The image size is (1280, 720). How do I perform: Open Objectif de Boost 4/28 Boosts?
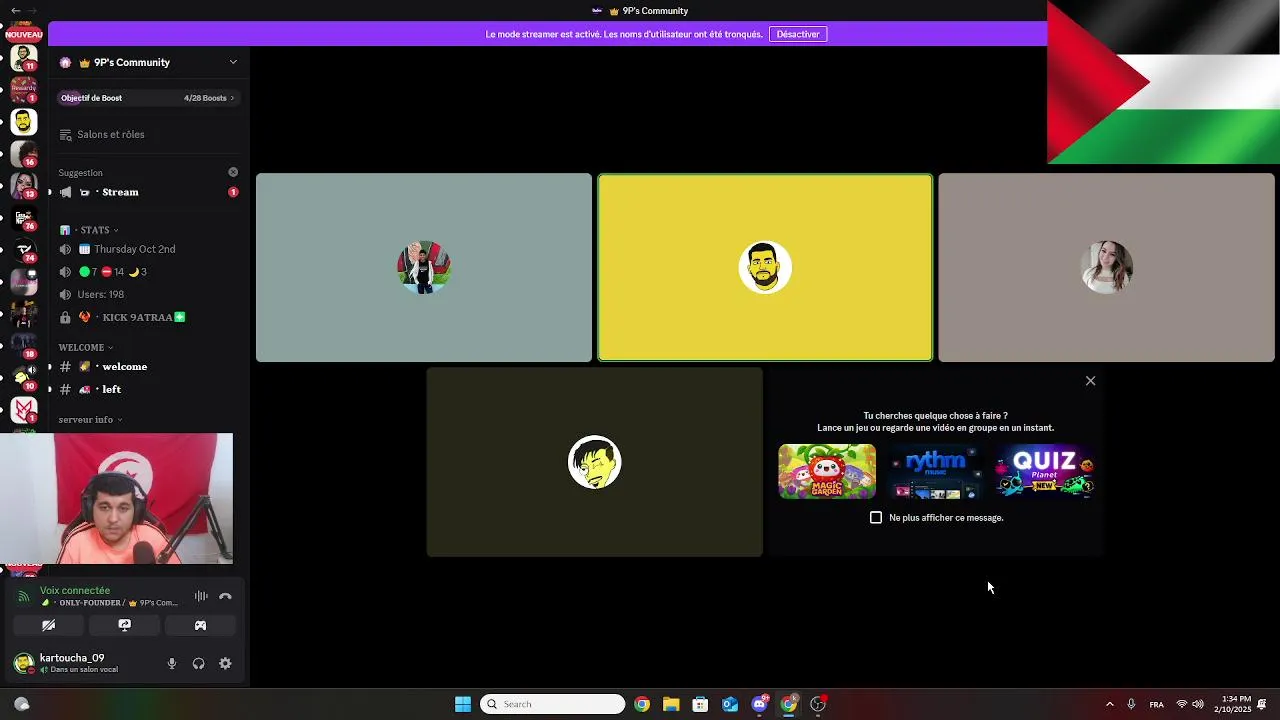148,98
